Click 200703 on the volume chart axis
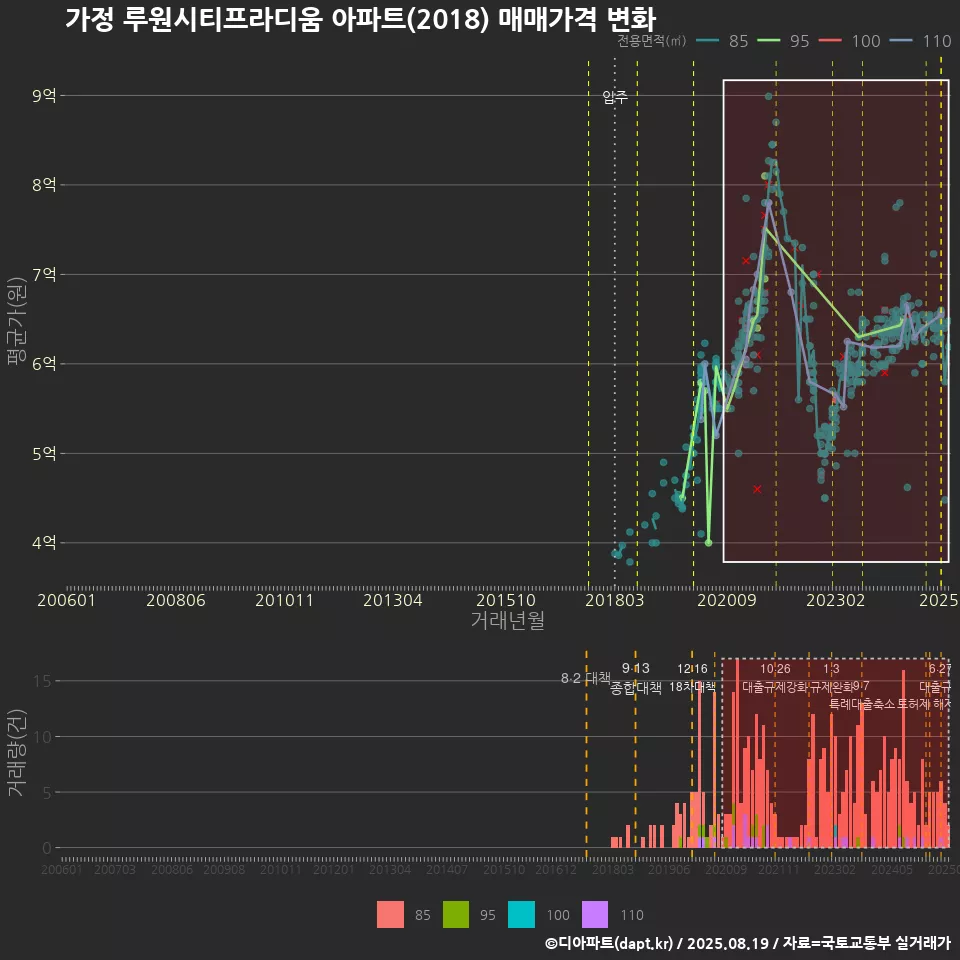960x960 pixels. (x=115, y=869)
